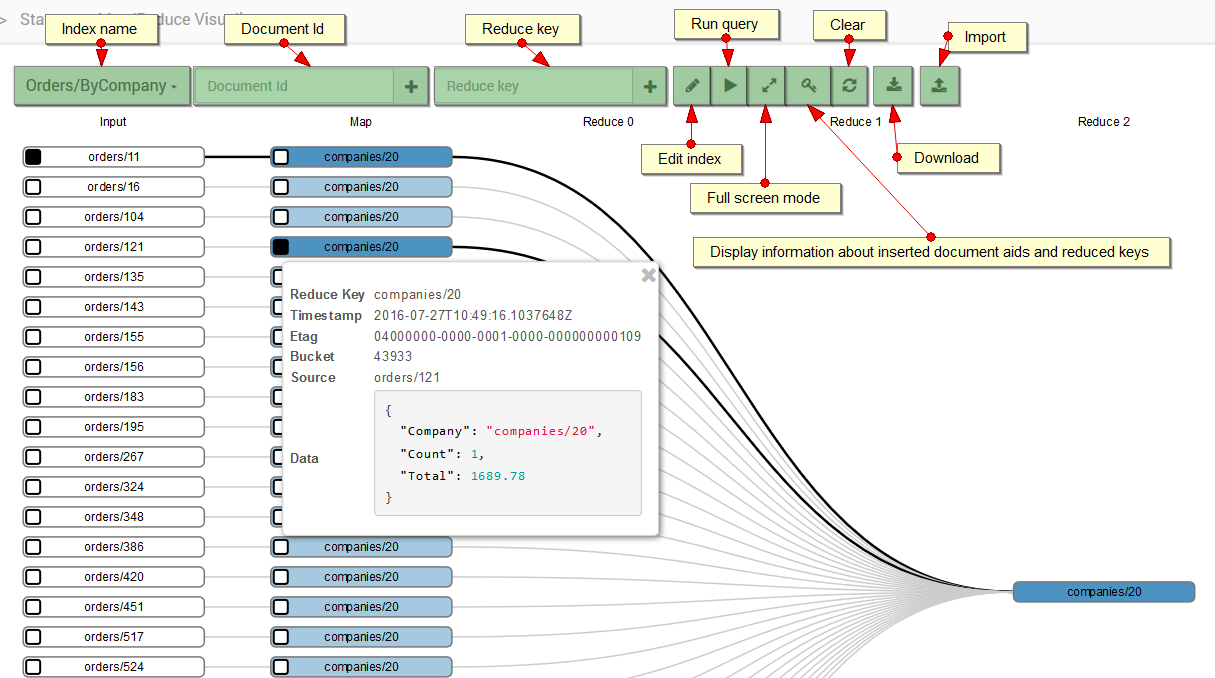Check the Map checkbox in orders/104 row

[281, 217]
